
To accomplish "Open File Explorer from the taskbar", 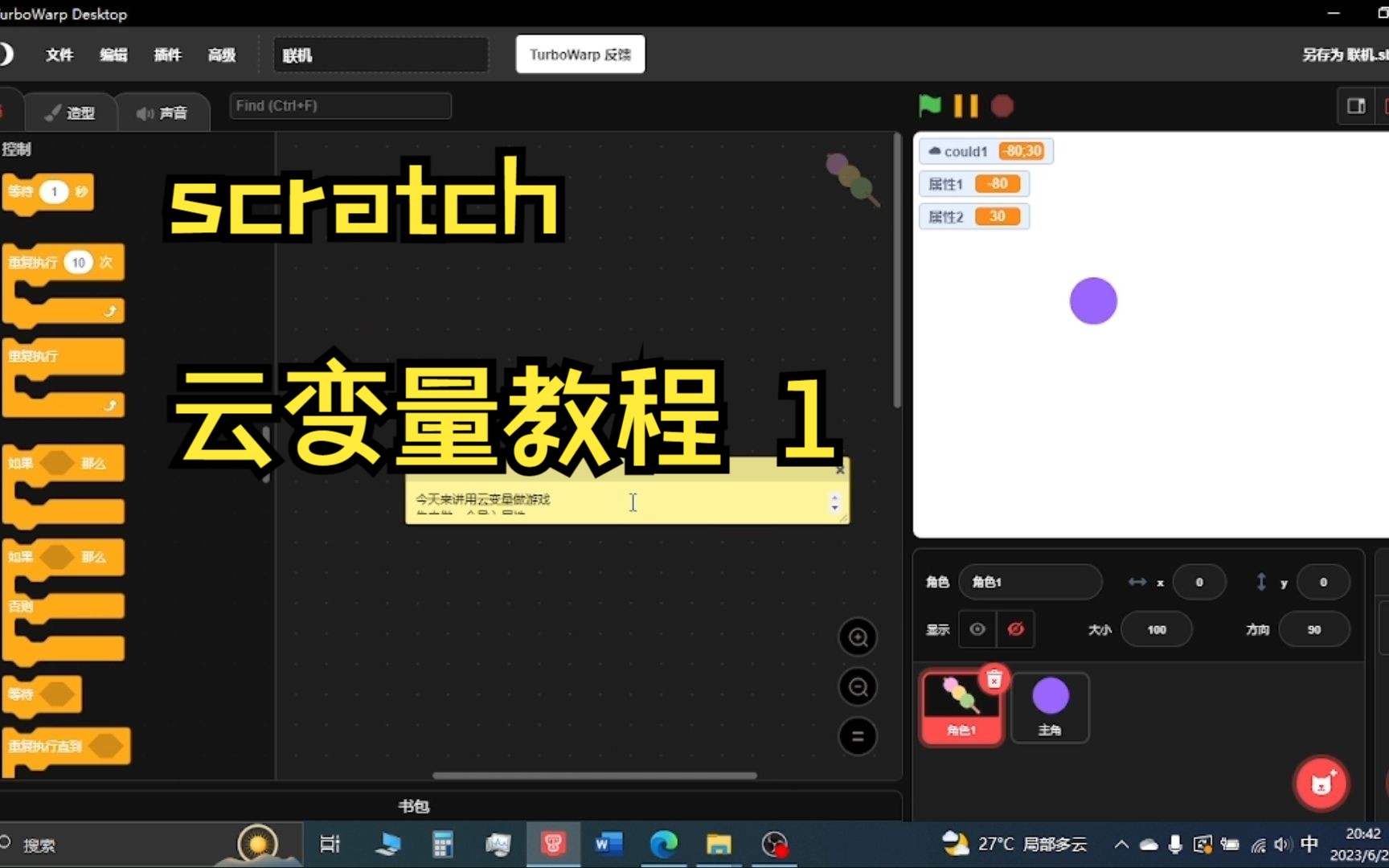I will pyautogui.click(x=719, y=845).
